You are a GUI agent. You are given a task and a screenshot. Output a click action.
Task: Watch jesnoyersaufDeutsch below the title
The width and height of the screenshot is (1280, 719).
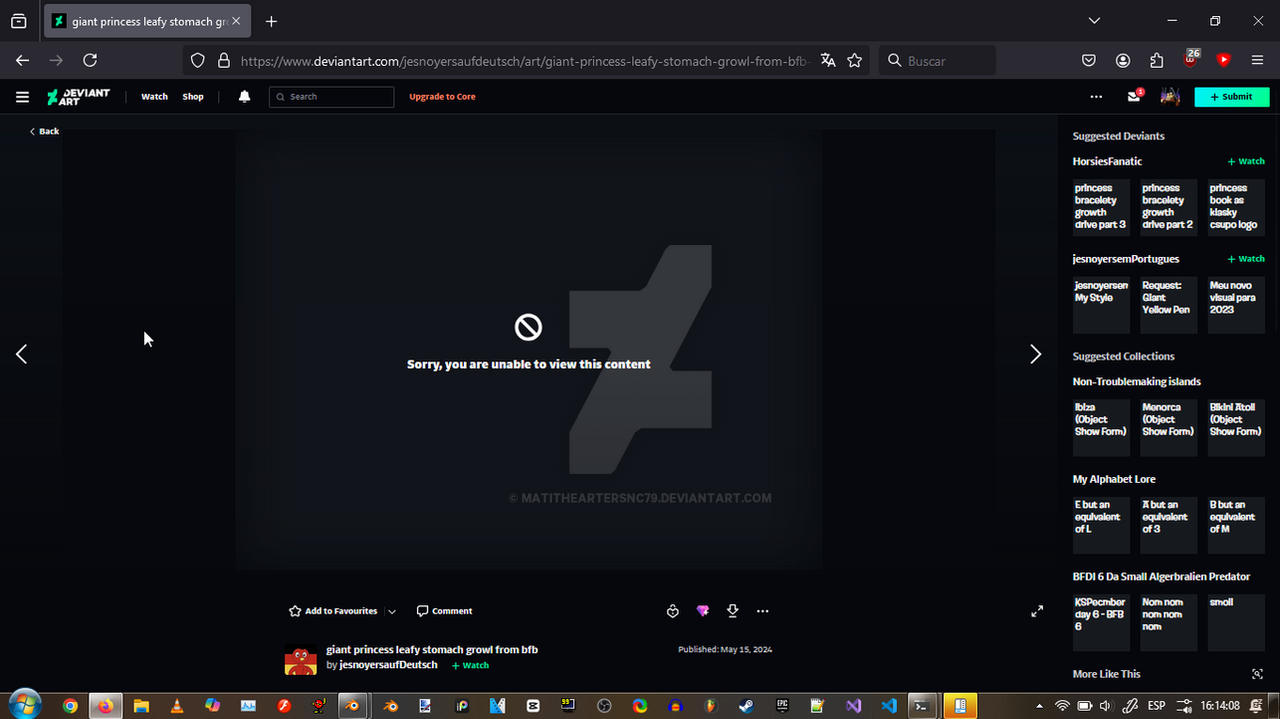point(470,665)
